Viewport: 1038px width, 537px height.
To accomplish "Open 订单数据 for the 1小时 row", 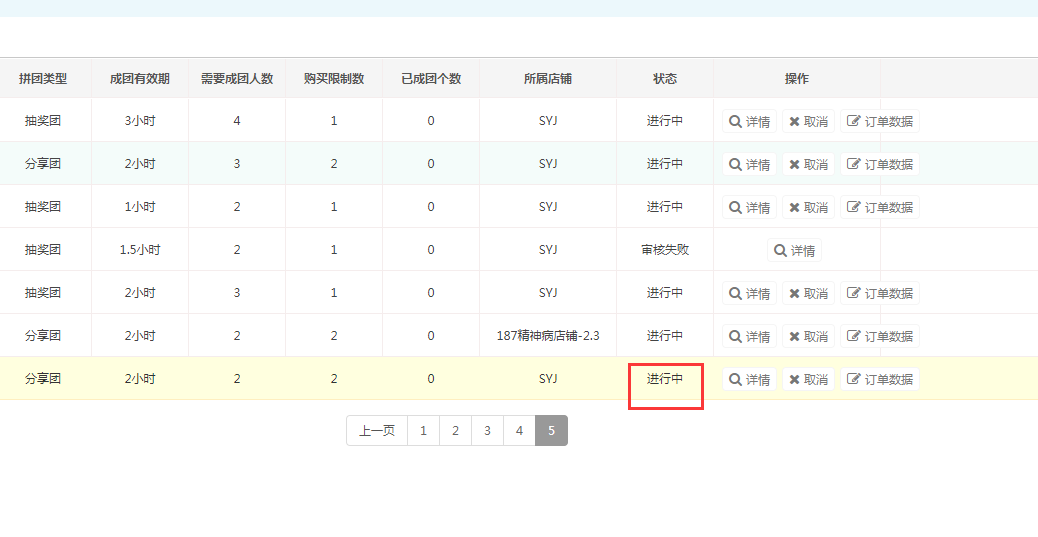I will pyautogui.click(x=880, y=208).
